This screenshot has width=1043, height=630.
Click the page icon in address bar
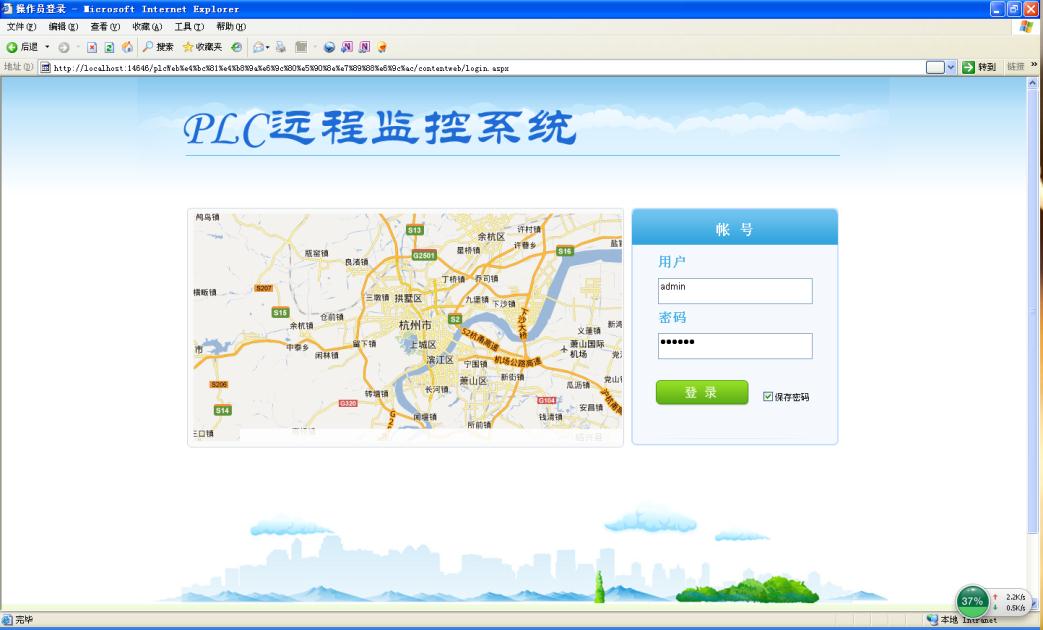[45, 68]
